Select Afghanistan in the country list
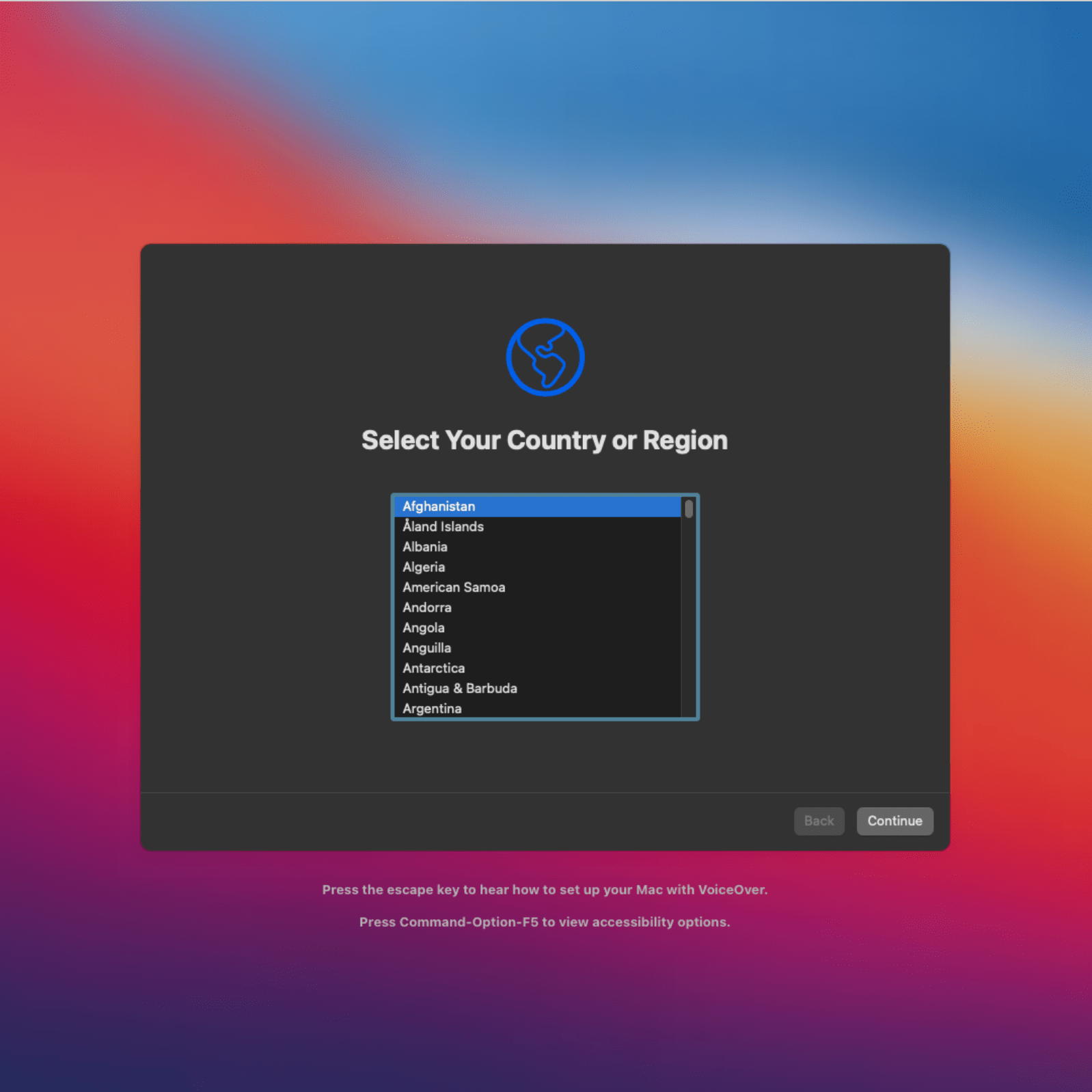 pos(439,506)
